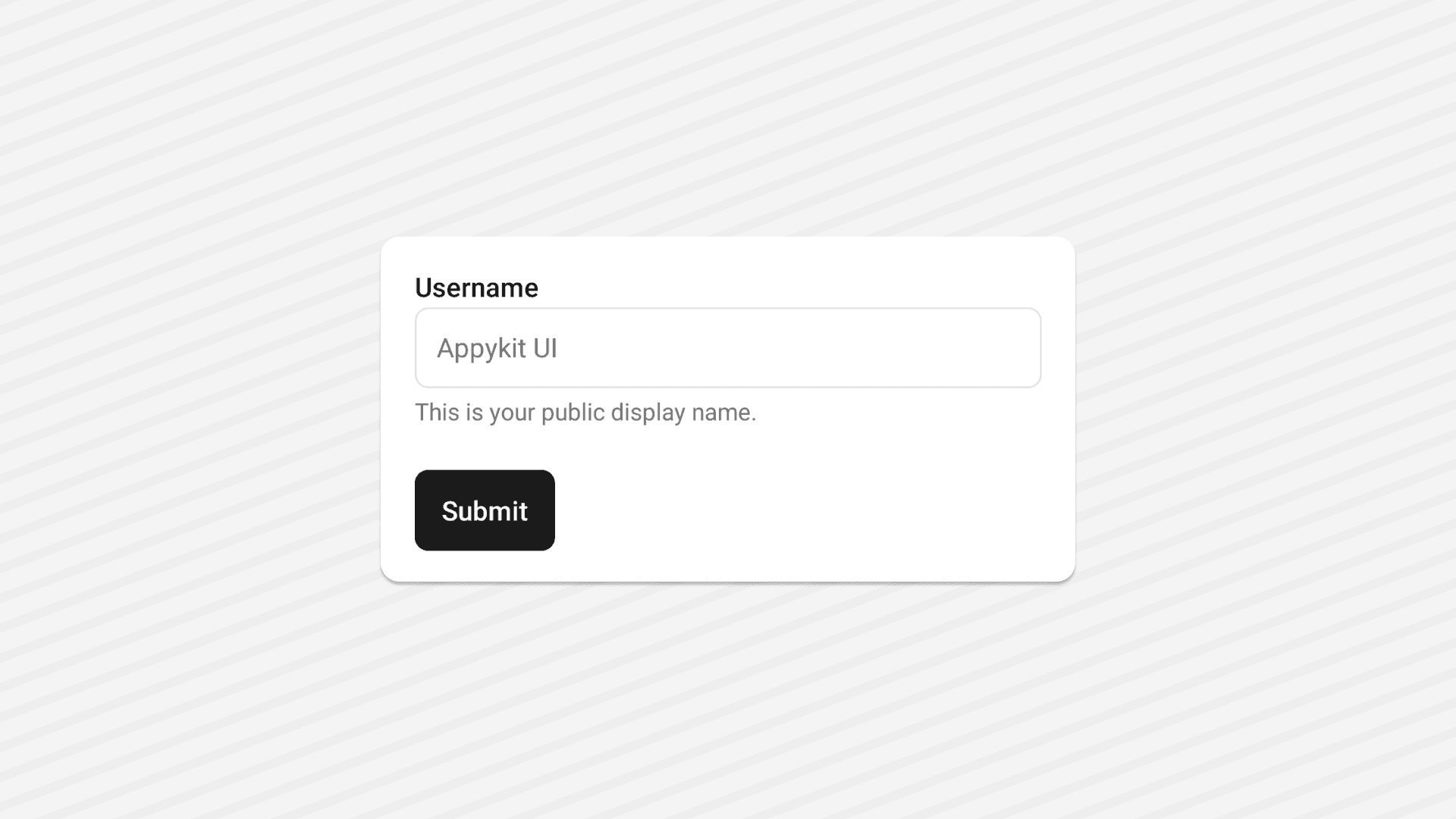The image size is (1456, 819).
Task: Click the gray description under the input
Action: (585, 413)
